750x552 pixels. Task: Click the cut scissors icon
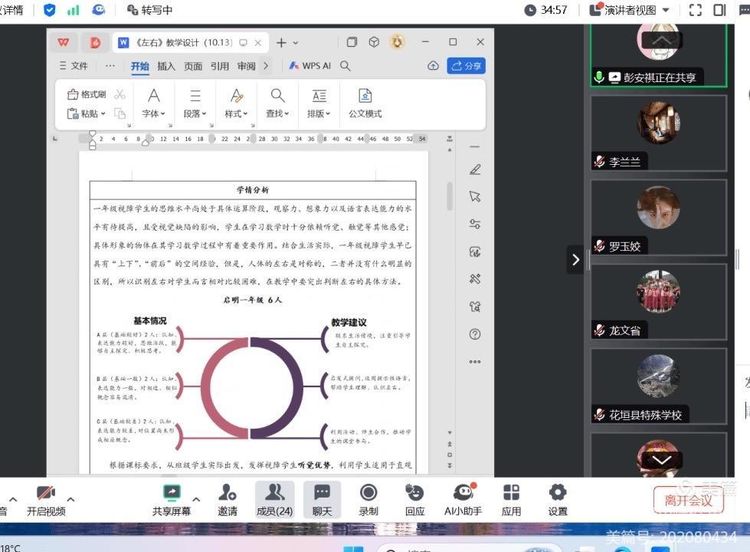click(120, 94)
